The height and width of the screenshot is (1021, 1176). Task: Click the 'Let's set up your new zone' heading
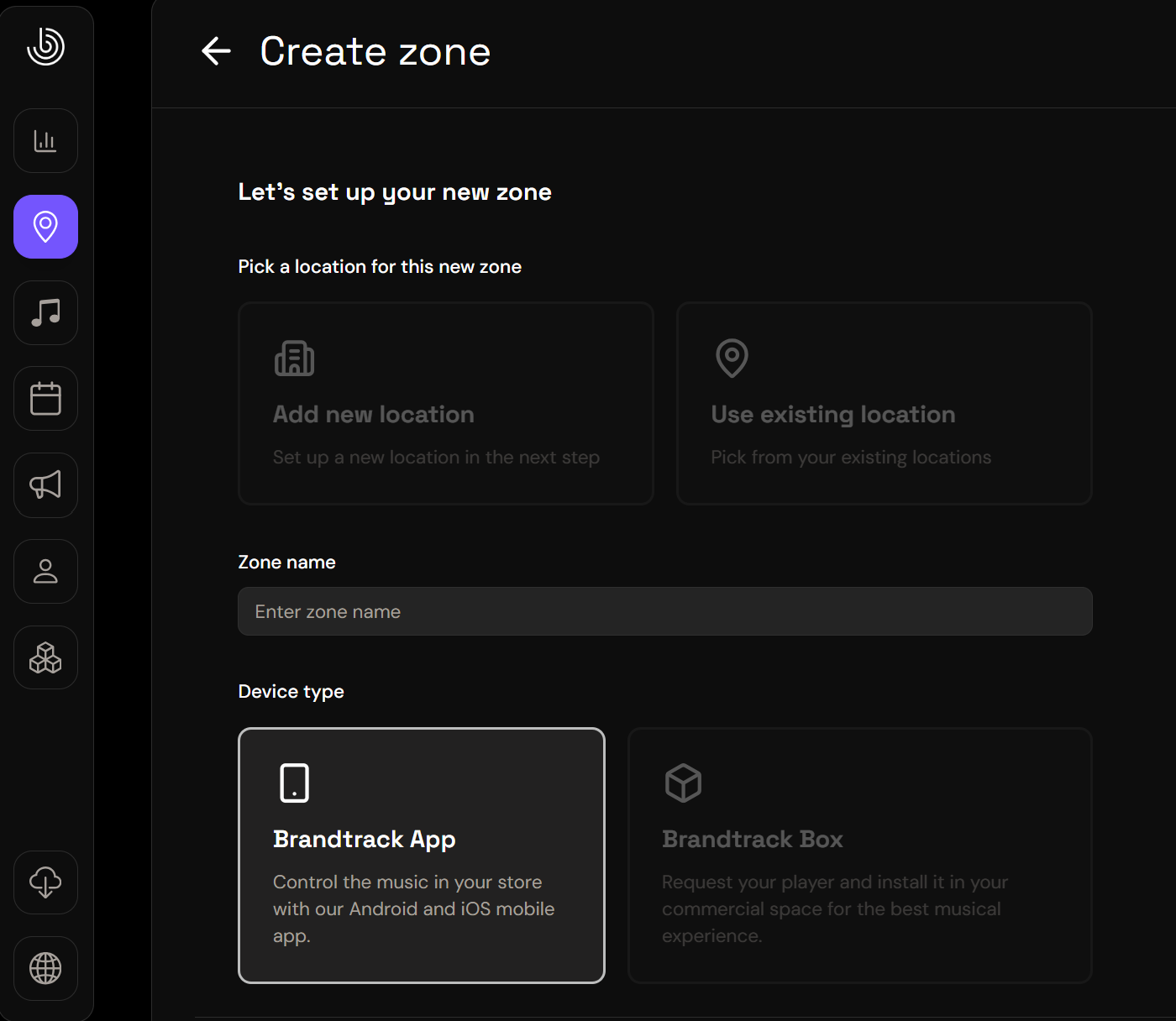point(395,192)
